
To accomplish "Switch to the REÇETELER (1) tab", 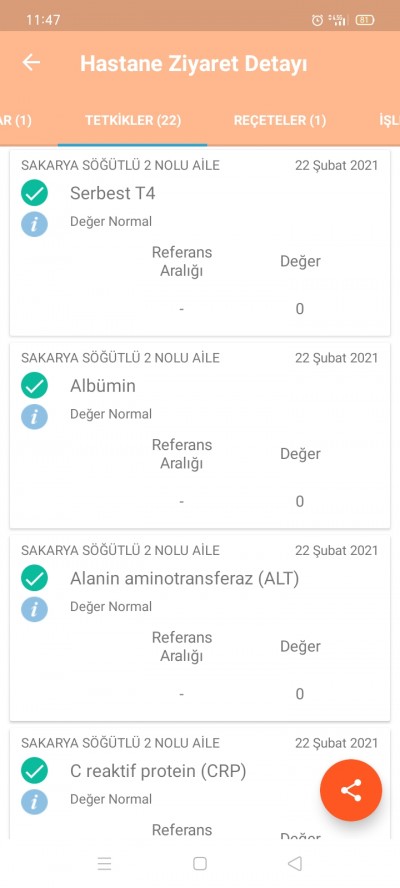I will [x=280, y=121].
